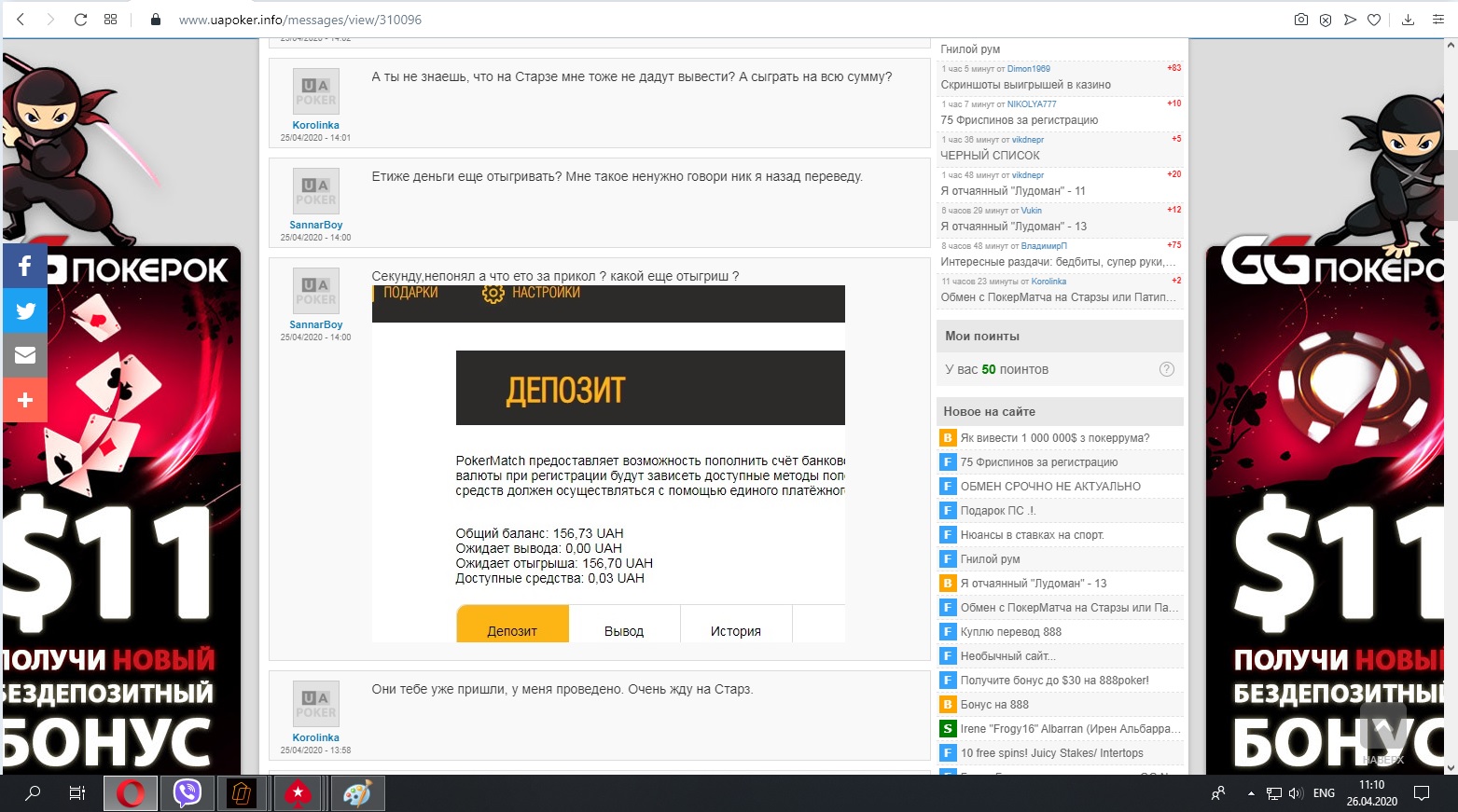
Task: Open user Vukin profile link
Action: [x=1031, y=211]
